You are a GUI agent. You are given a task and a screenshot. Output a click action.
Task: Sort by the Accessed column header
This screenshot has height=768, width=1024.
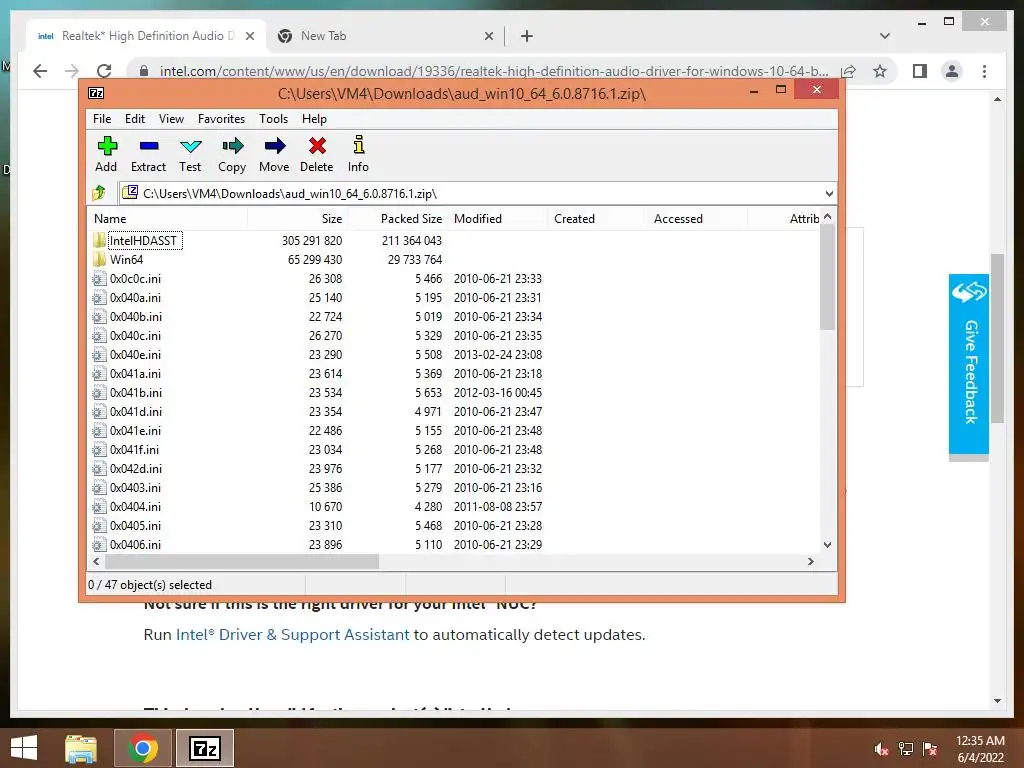point(697,219)
